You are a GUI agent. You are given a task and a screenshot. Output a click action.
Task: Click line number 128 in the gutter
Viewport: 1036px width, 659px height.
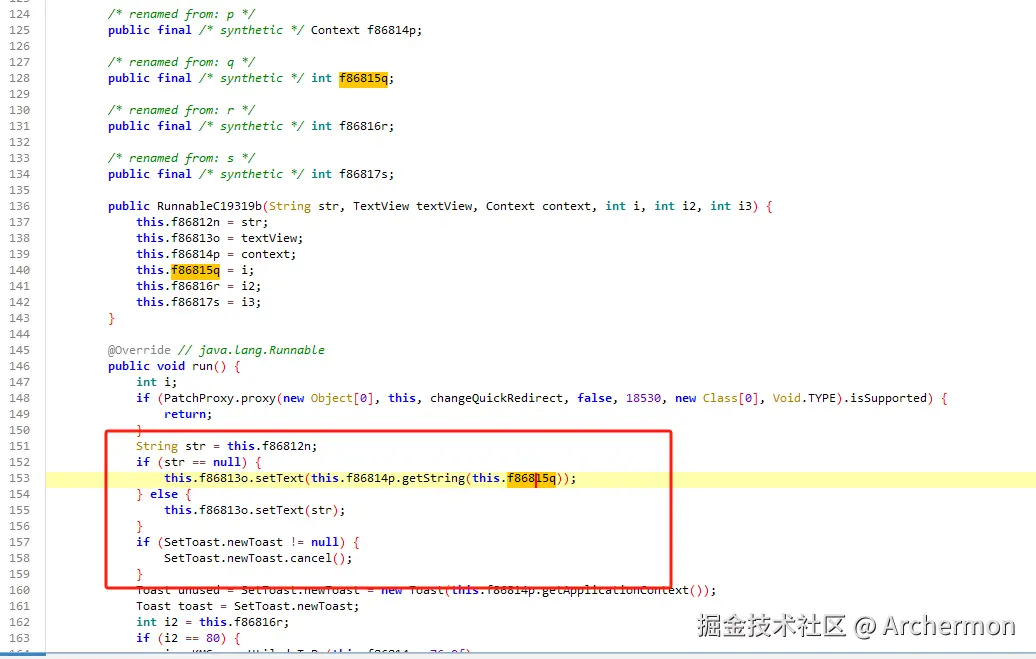point(19,78)
